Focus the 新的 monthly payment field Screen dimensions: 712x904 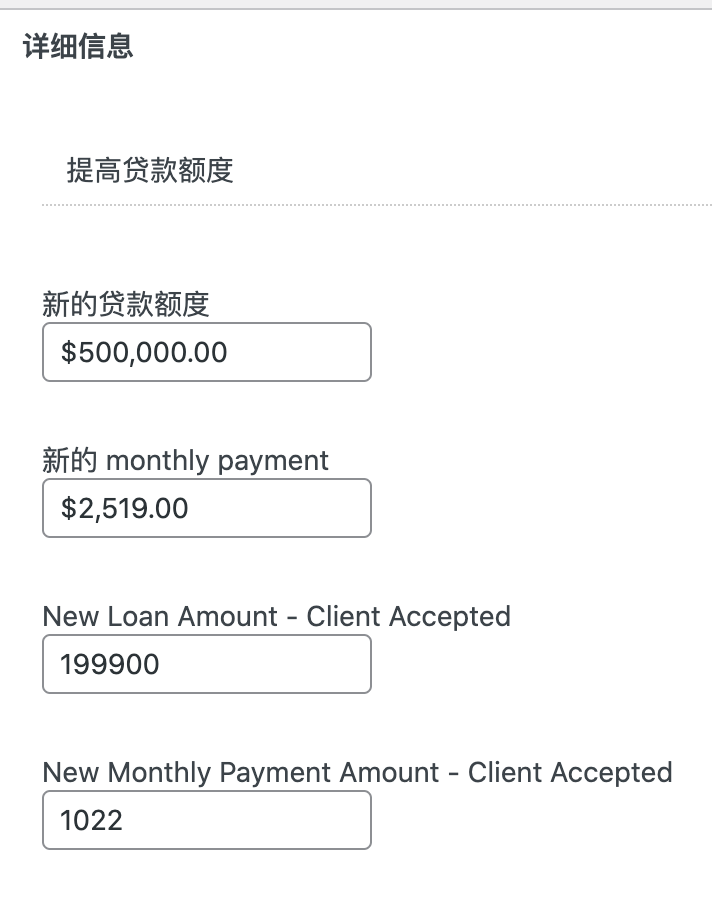pos(206,508)
